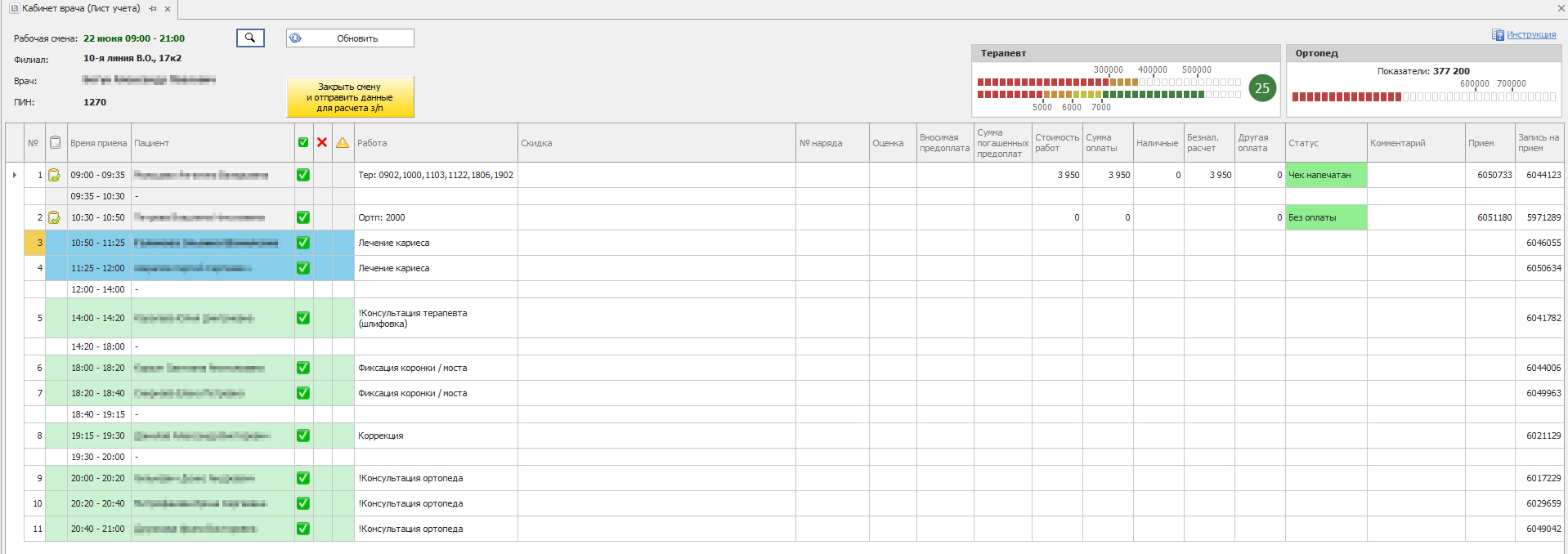Open the clipboard note icon for row 2

[54, 217]
